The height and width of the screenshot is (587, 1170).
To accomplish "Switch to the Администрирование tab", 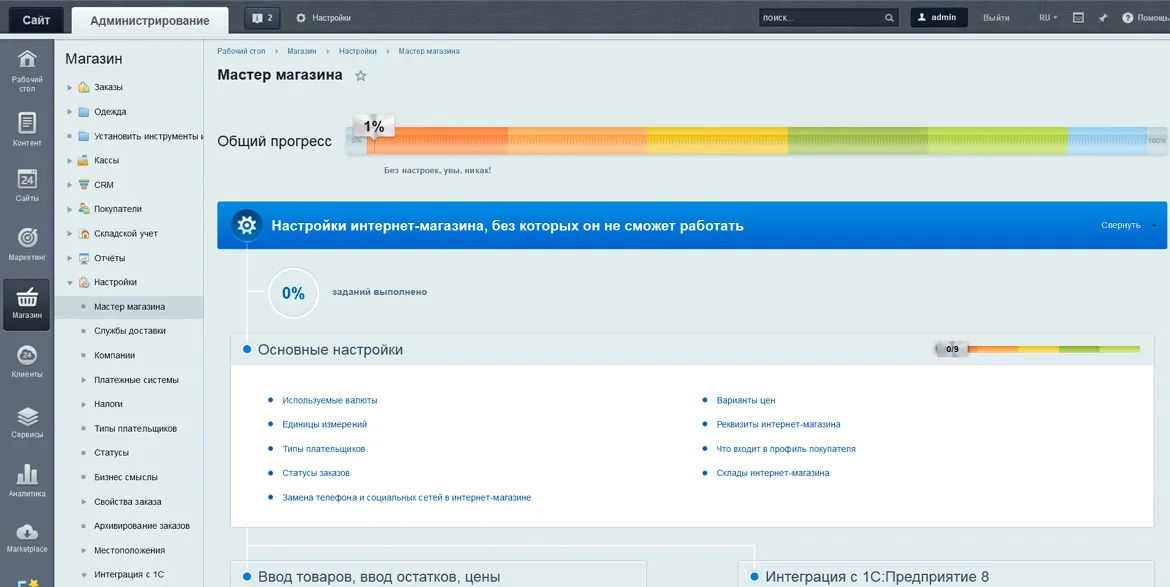I will click(150, 20).
